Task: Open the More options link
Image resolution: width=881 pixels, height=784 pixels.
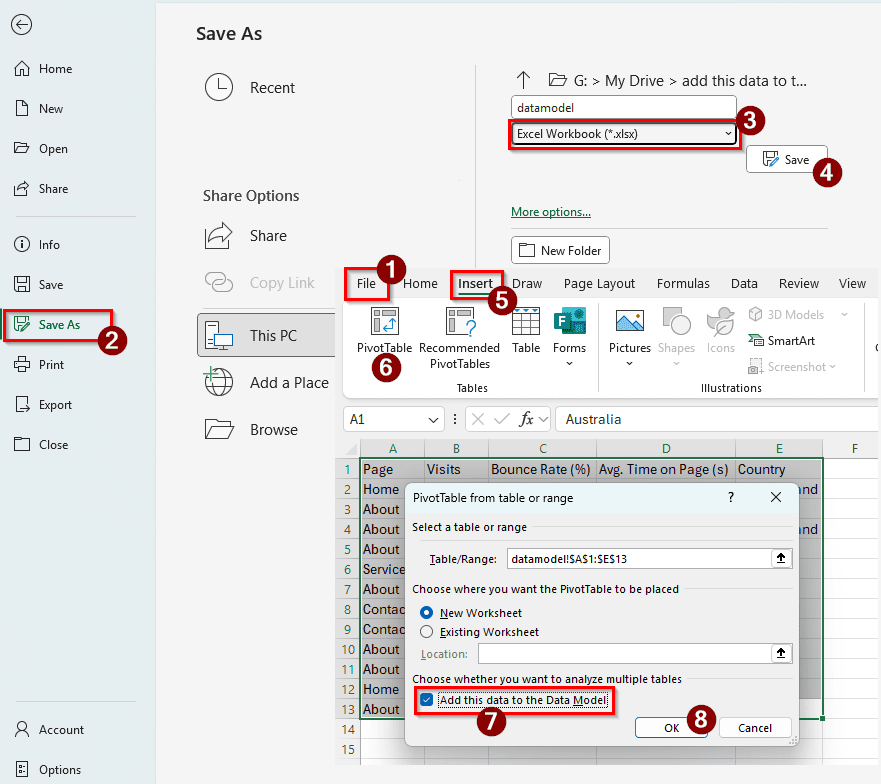Action: tap(550, 212)
